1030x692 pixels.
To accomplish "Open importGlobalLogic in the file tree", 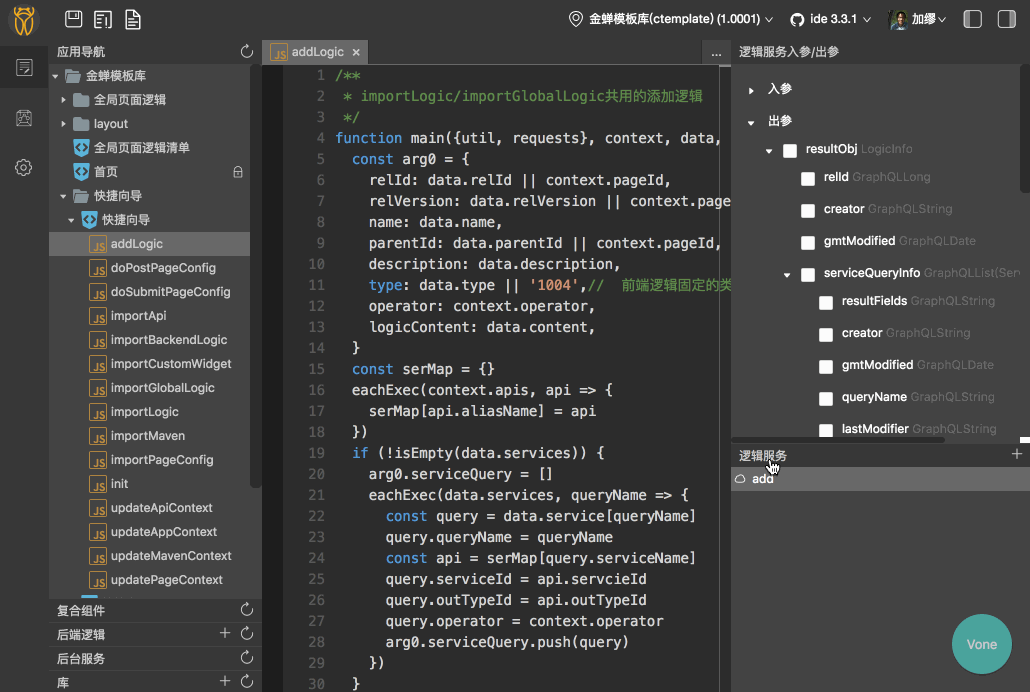I will point(162,388).
